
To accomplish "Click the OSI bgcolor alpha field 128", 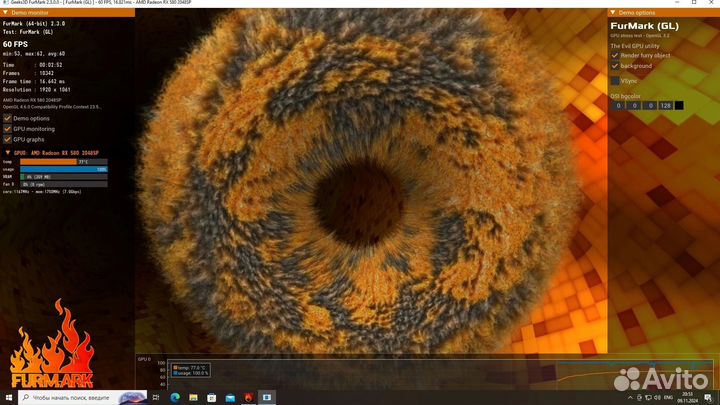I will [665, 106].
